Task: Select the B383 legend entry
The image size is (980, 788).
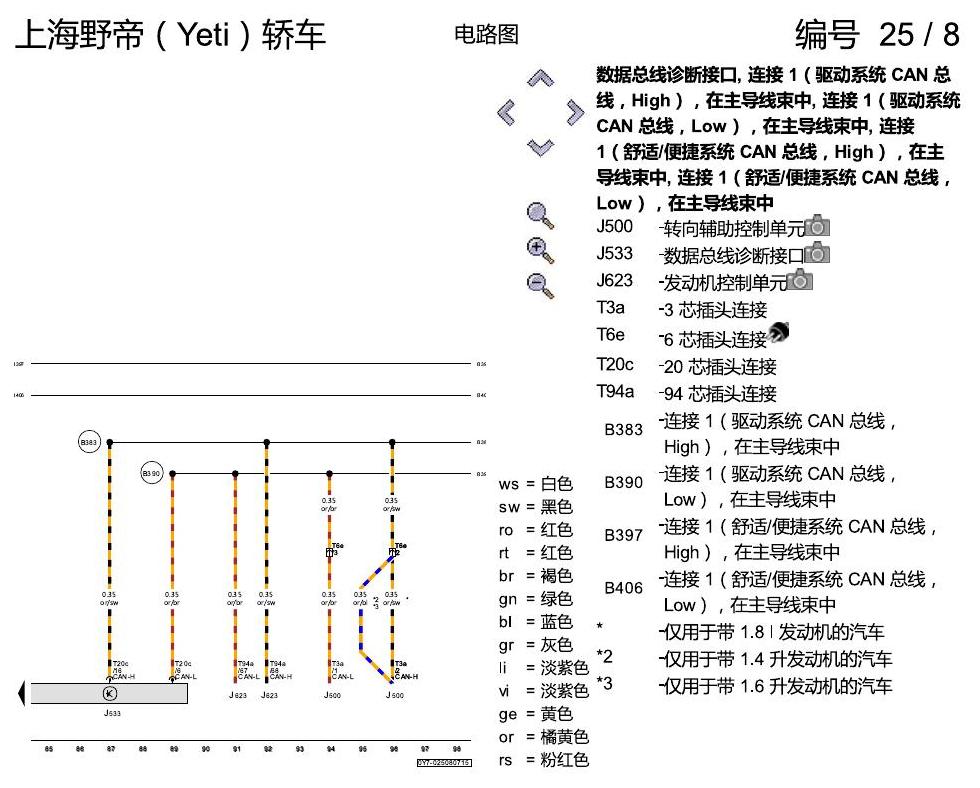Action: [750, 433]
